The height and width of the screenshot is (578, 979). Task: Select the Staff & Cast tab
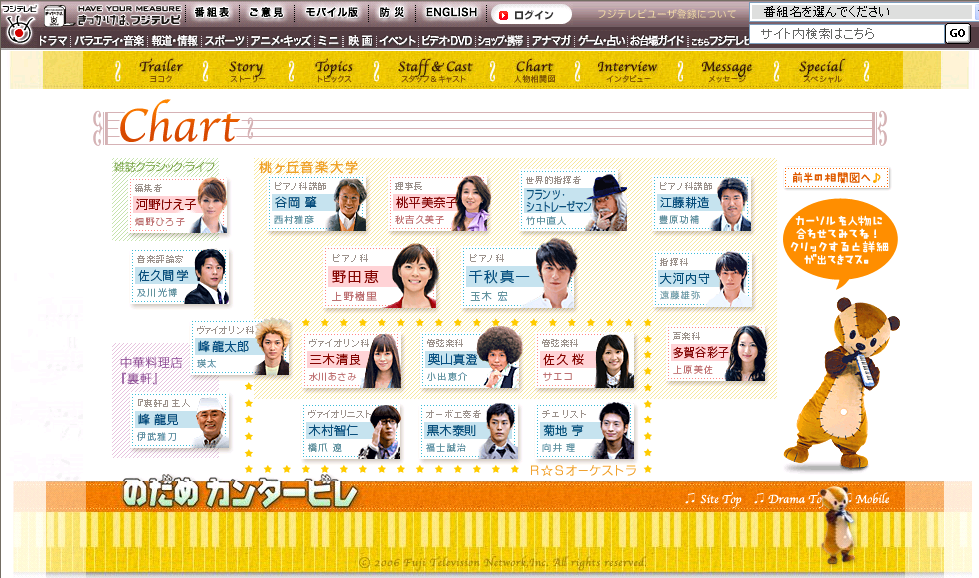[x=435, y=70]
